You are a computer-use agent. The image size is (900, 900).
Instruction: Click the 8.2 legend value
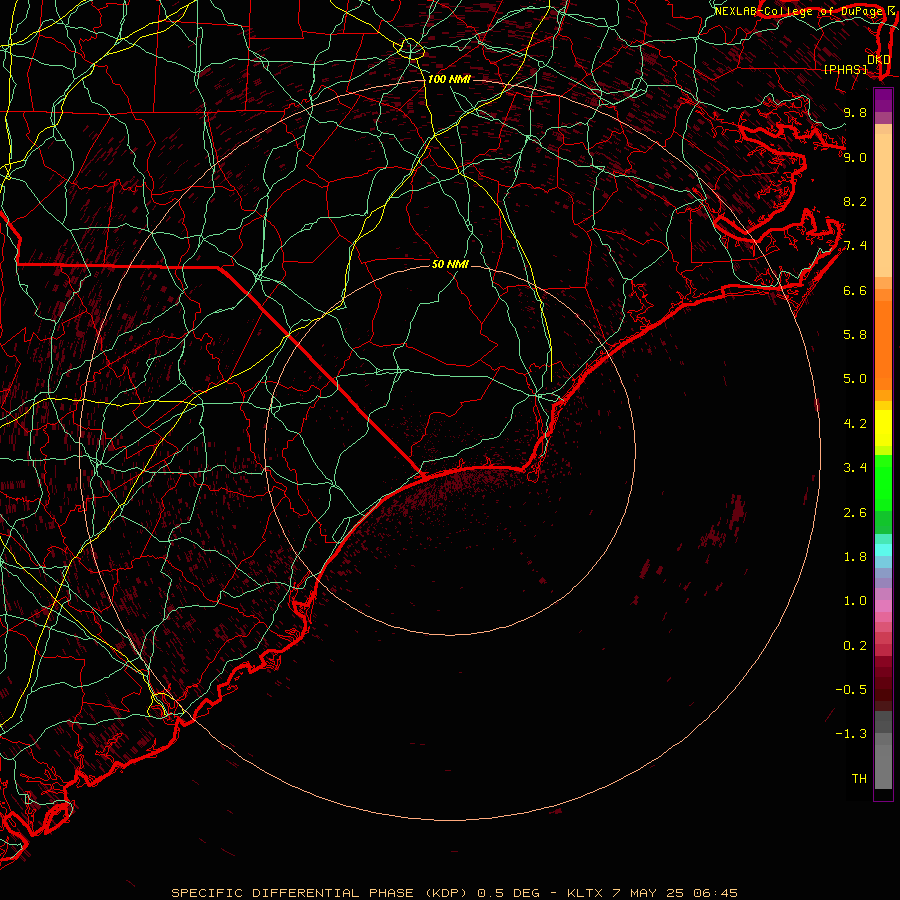point(855,201)
